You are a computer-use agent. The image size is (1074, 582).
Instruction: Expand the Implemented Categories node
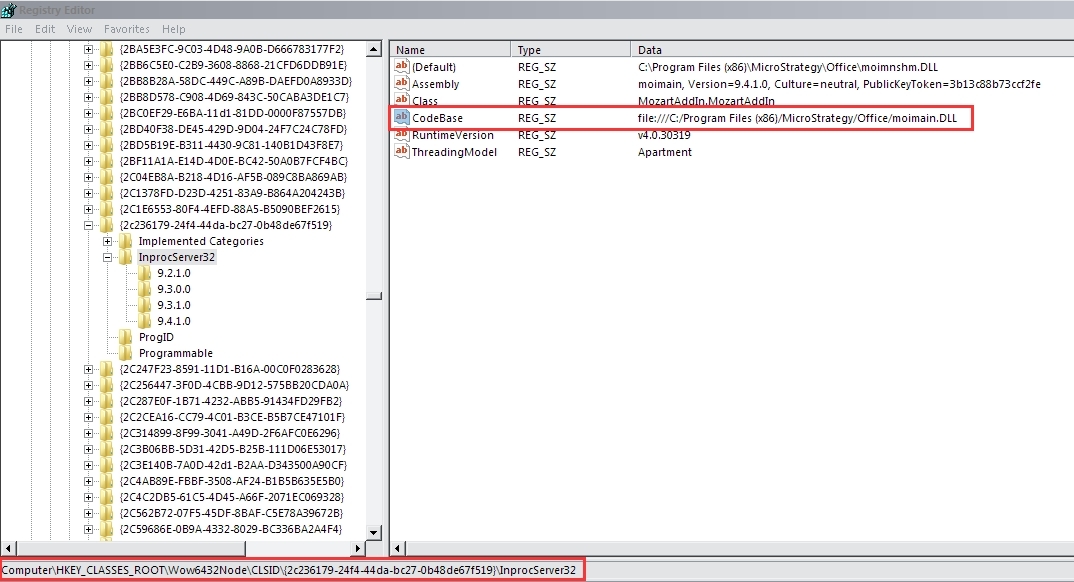(x=108, y=241)
